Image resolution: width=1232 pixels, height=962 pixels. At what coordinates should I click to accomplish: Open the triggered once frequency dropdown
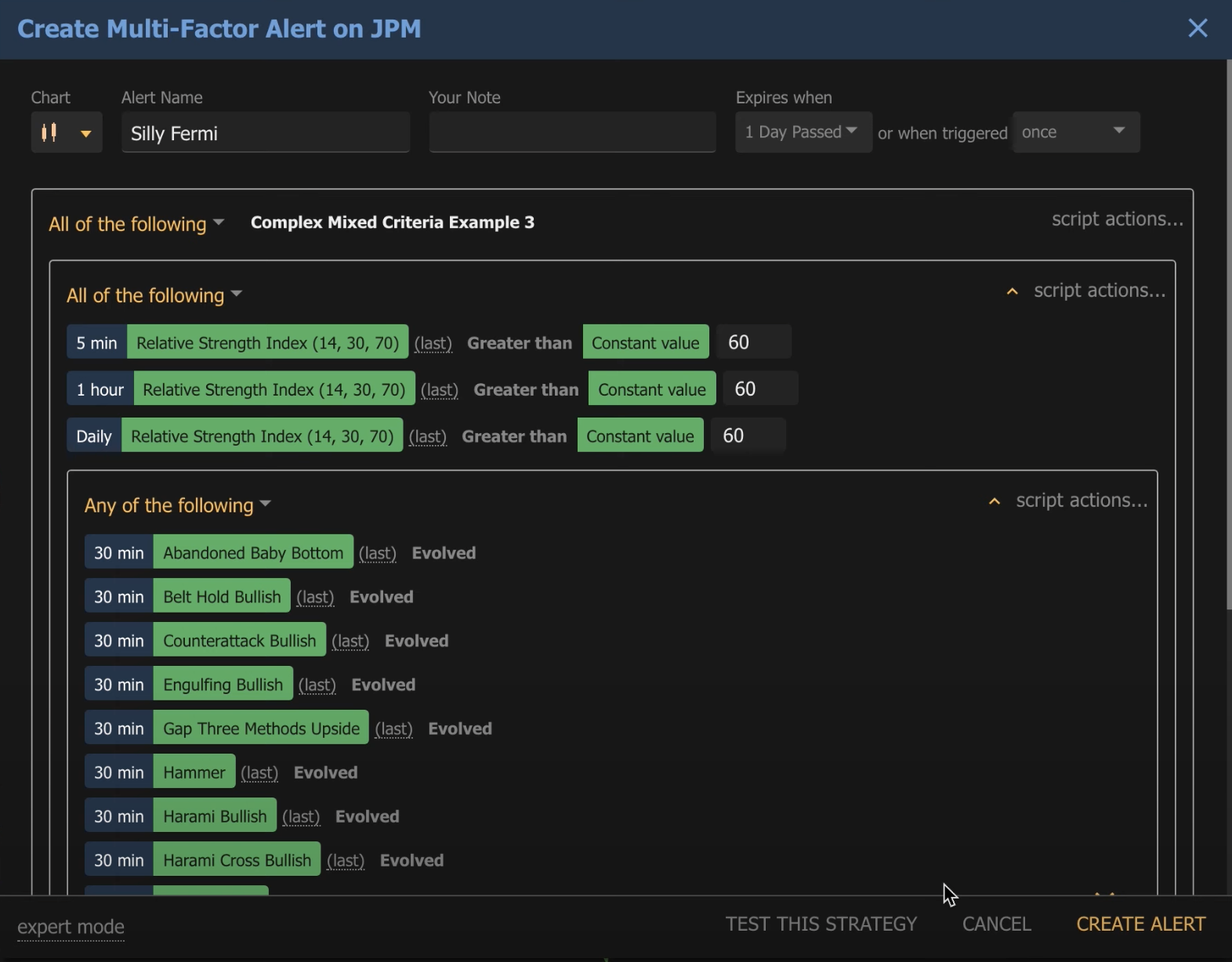point(1075,132)
